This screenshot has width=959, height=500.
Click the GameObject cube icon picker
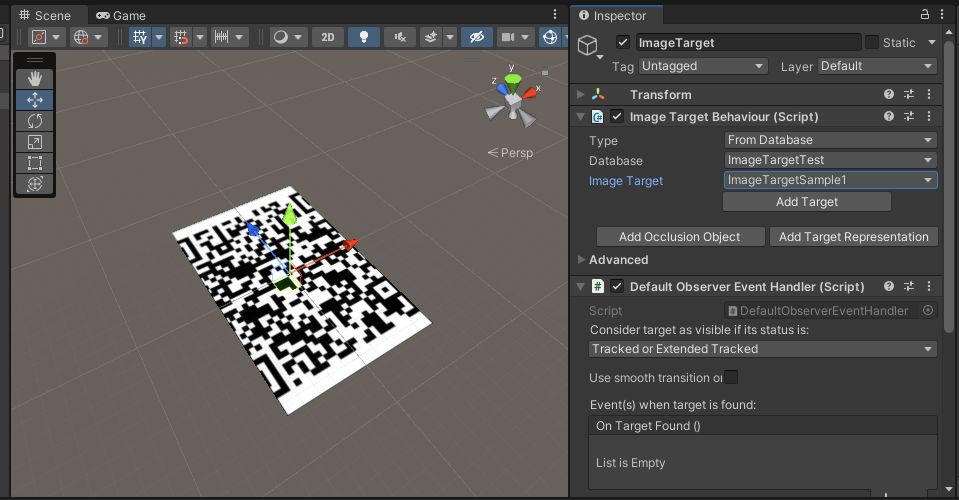click(x=588, y=46)
